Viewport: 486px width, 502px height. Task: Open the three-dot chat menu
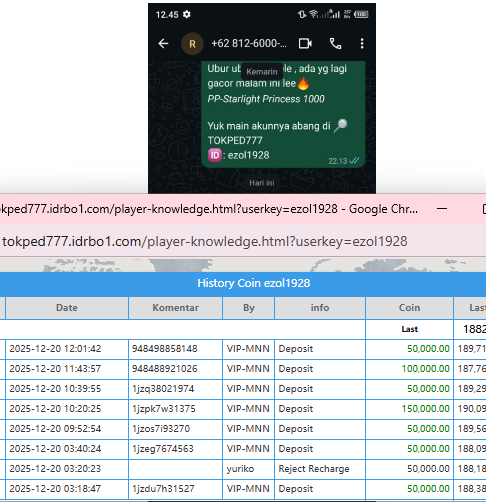(x=362, y=43)
